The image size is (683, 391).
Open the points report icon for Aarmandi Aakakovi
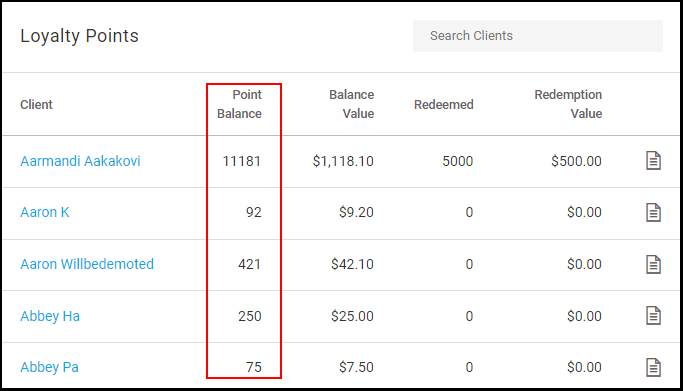coord(653,161)
